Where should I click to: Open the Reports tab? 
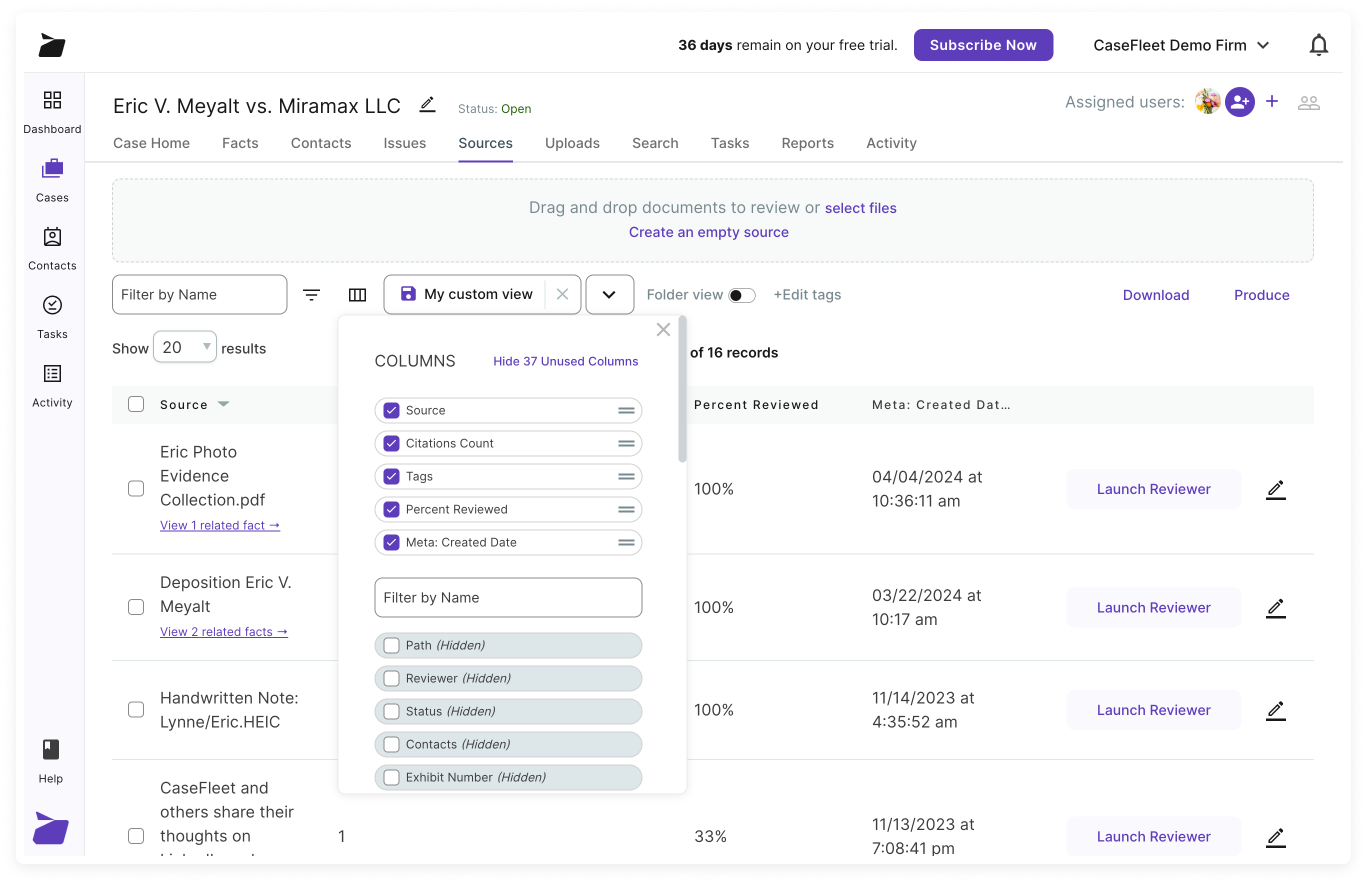click(x=807, y=143)
